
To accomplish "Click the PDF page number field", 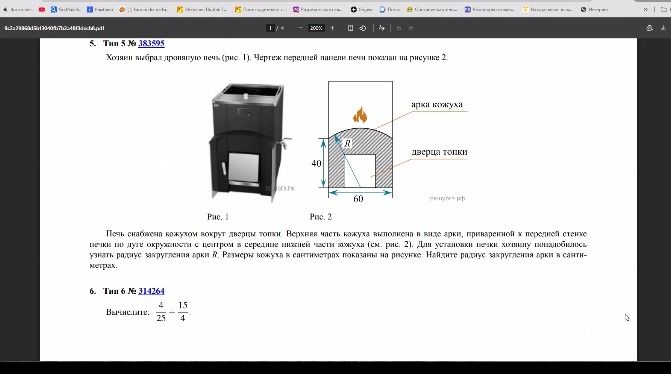I will click(270, 28).
